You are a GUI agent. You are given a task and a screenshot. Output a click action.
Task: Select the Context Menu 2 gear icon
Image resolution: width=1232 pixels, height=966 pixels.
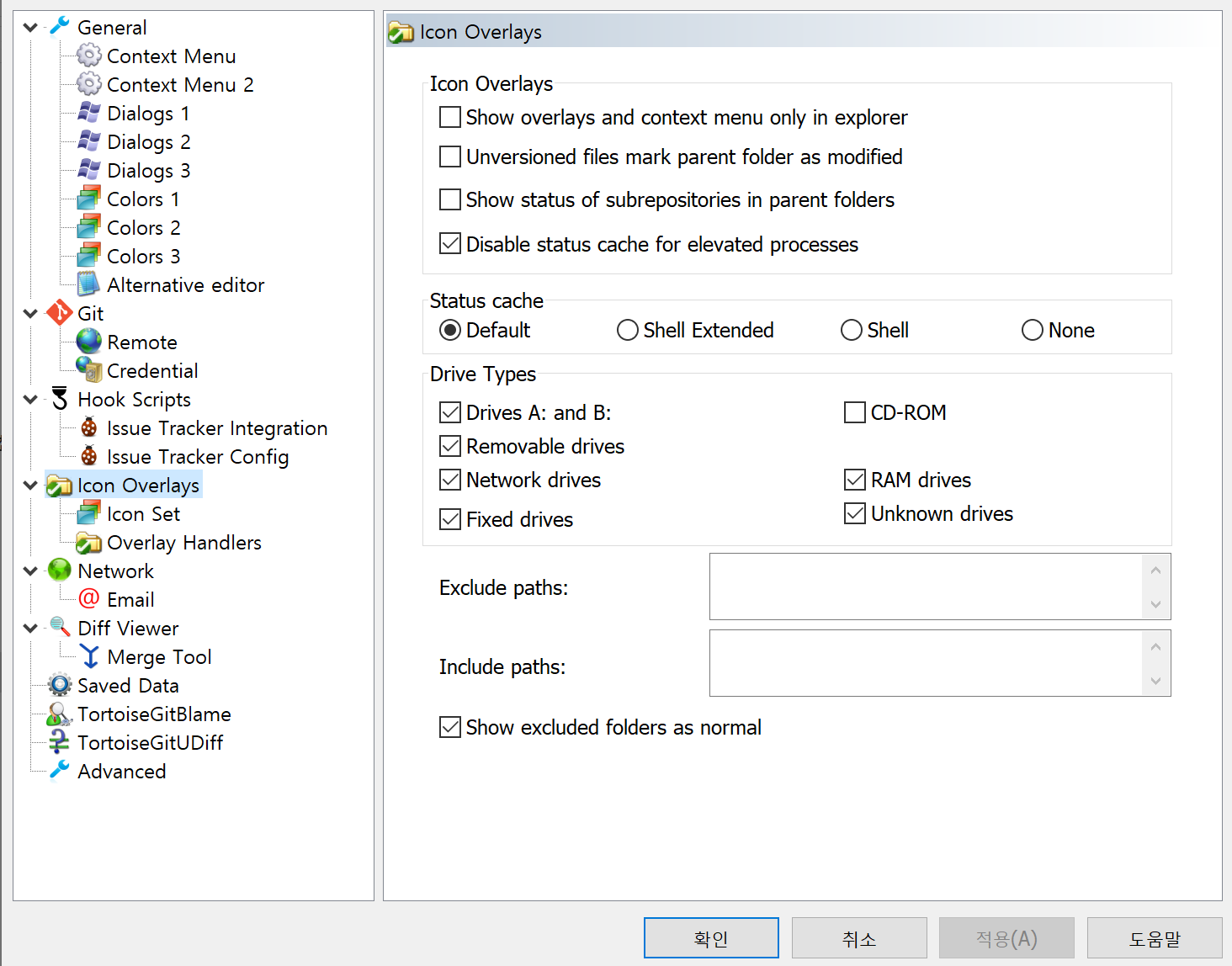click(x=89, y=84)
